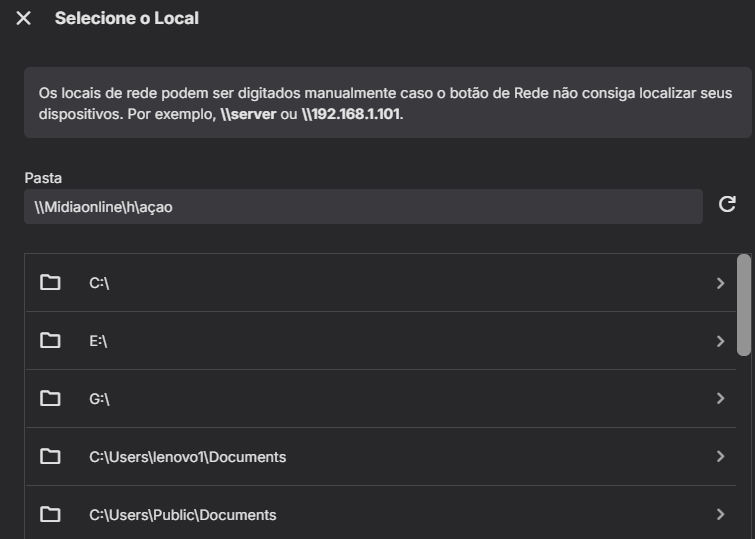Select the C:\ drive entry
Screen dimensions: 755x539
(99, 283)
